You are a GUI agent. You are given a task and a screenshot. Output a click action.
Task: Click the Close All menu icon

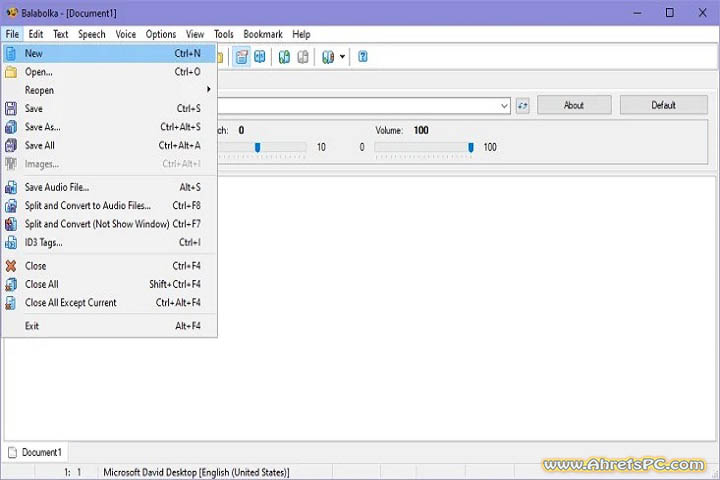11,284
